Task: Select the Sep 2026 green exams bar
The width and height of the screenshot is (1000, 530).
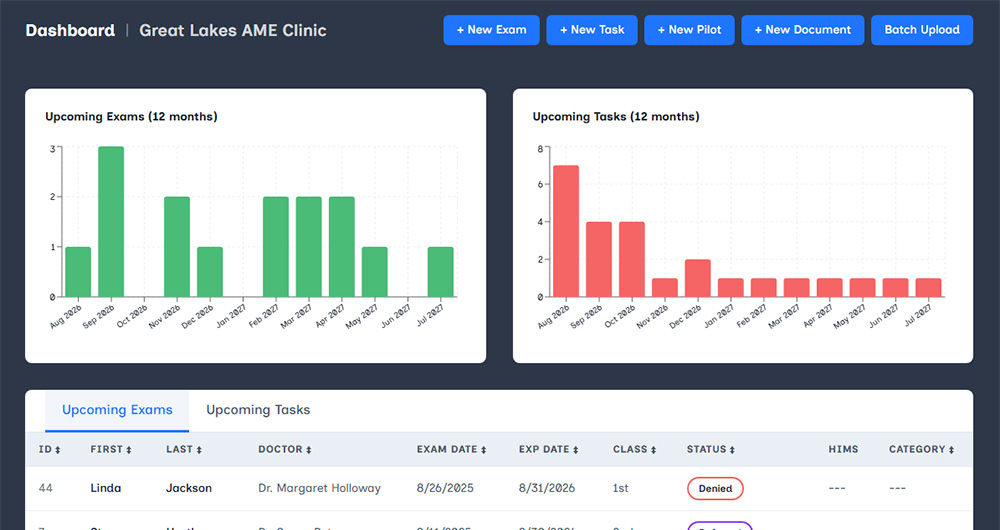Action: [x=111, y=222]
